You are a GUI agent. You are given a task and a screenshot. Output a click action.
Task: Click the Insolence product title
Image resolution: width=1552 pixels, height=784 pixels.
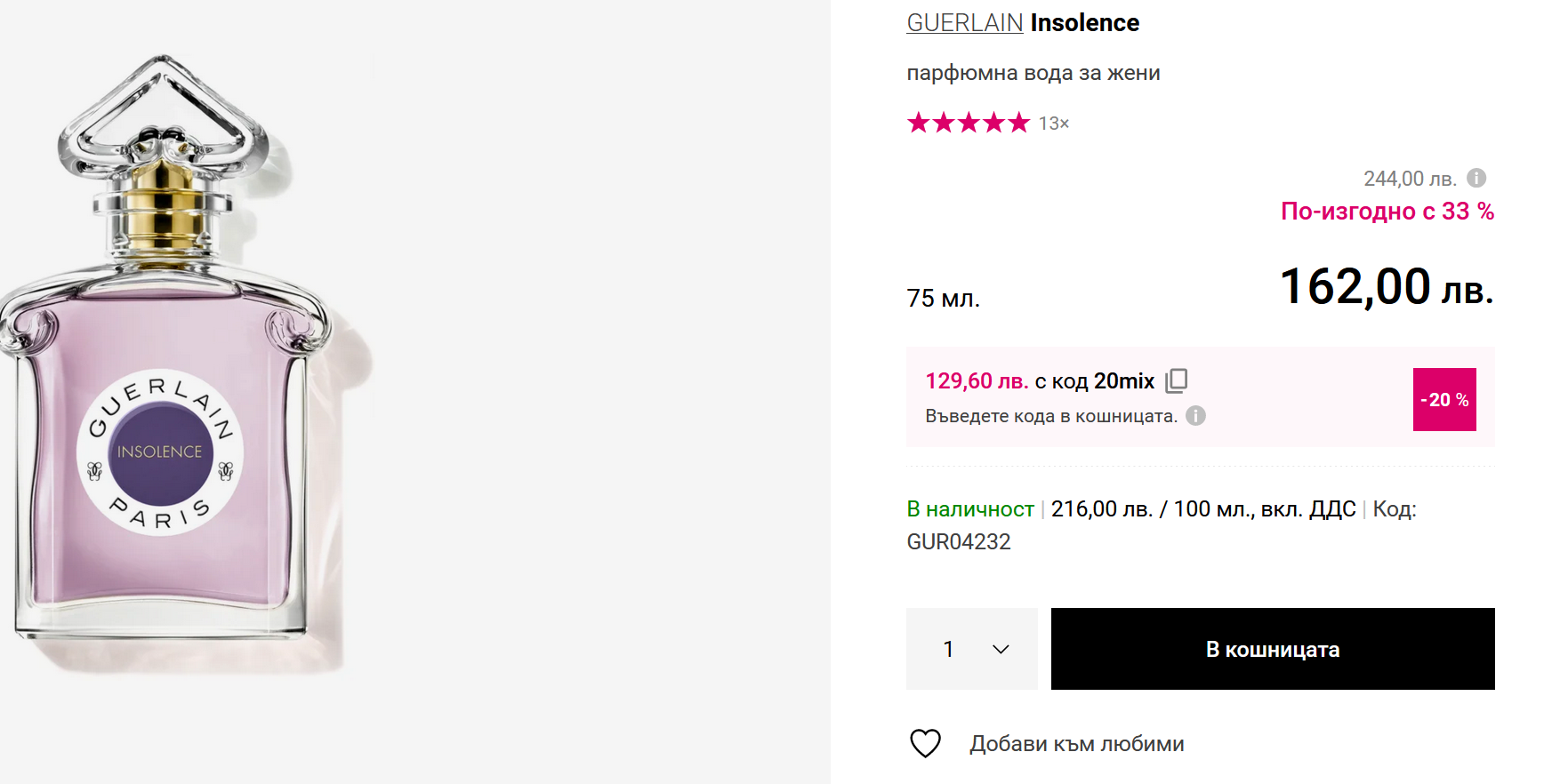[x=1084, y=23]
